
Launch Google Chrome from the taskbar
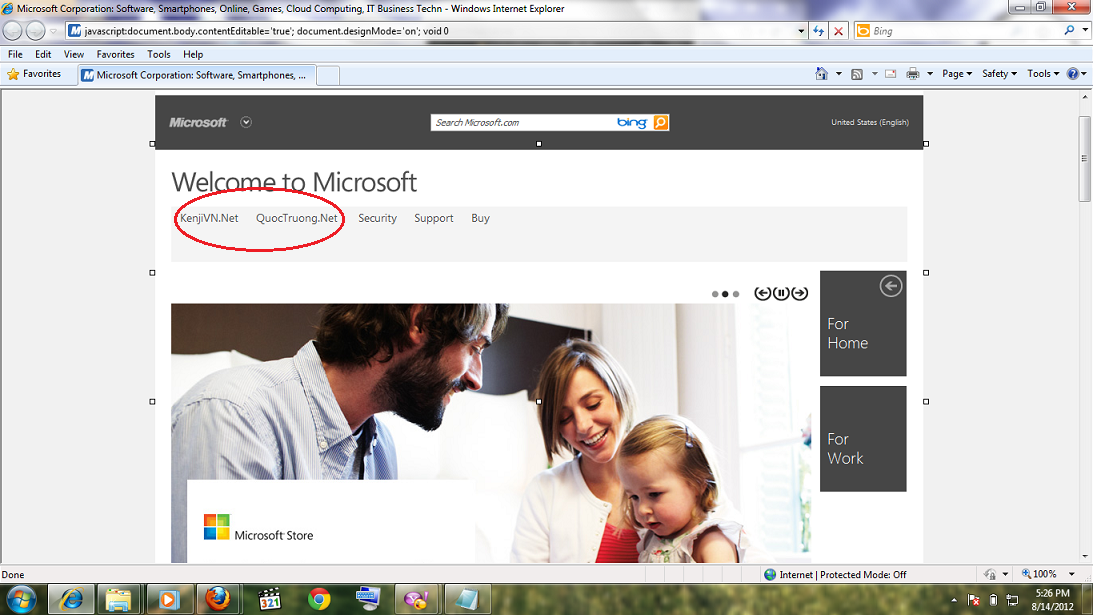[319, 599]
